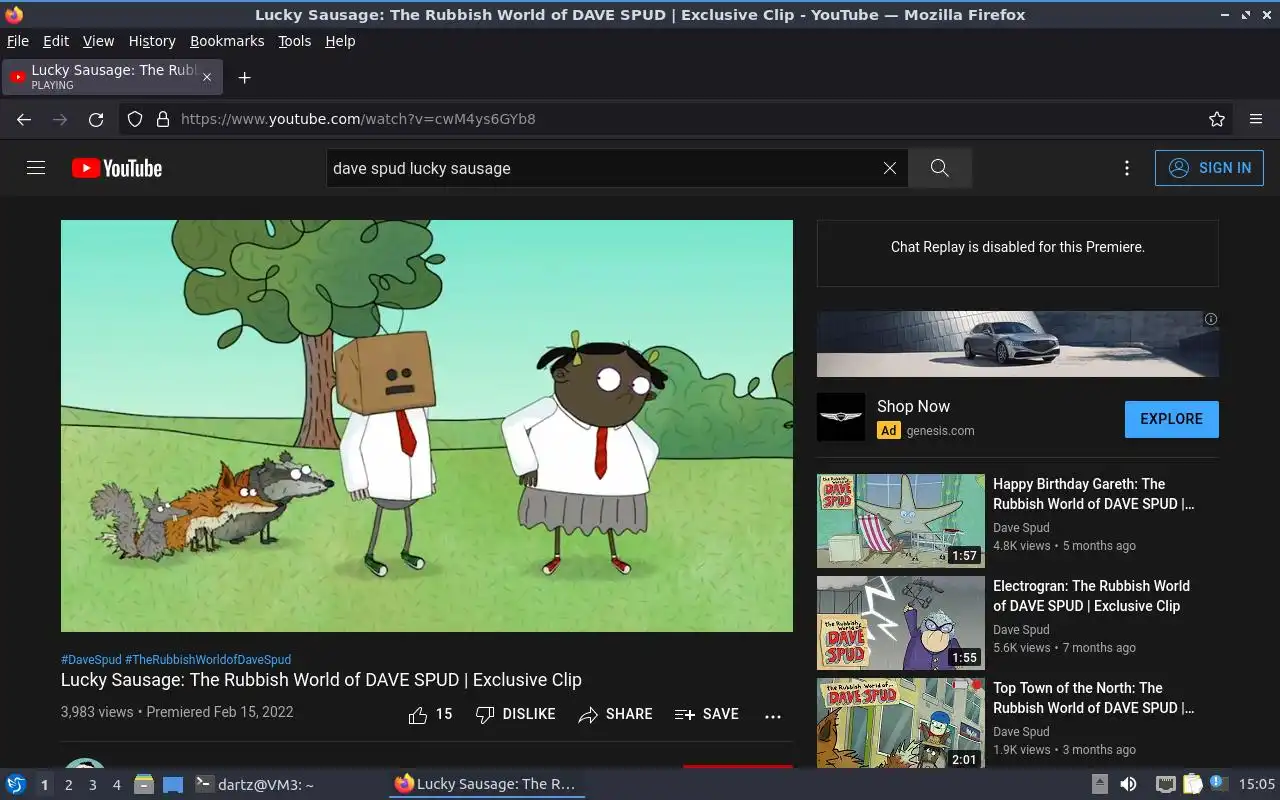The width and height of the screenshot is (1280, 800).
Task: Open the file manager taskbar icon
Action: click(x=144, y=785)
